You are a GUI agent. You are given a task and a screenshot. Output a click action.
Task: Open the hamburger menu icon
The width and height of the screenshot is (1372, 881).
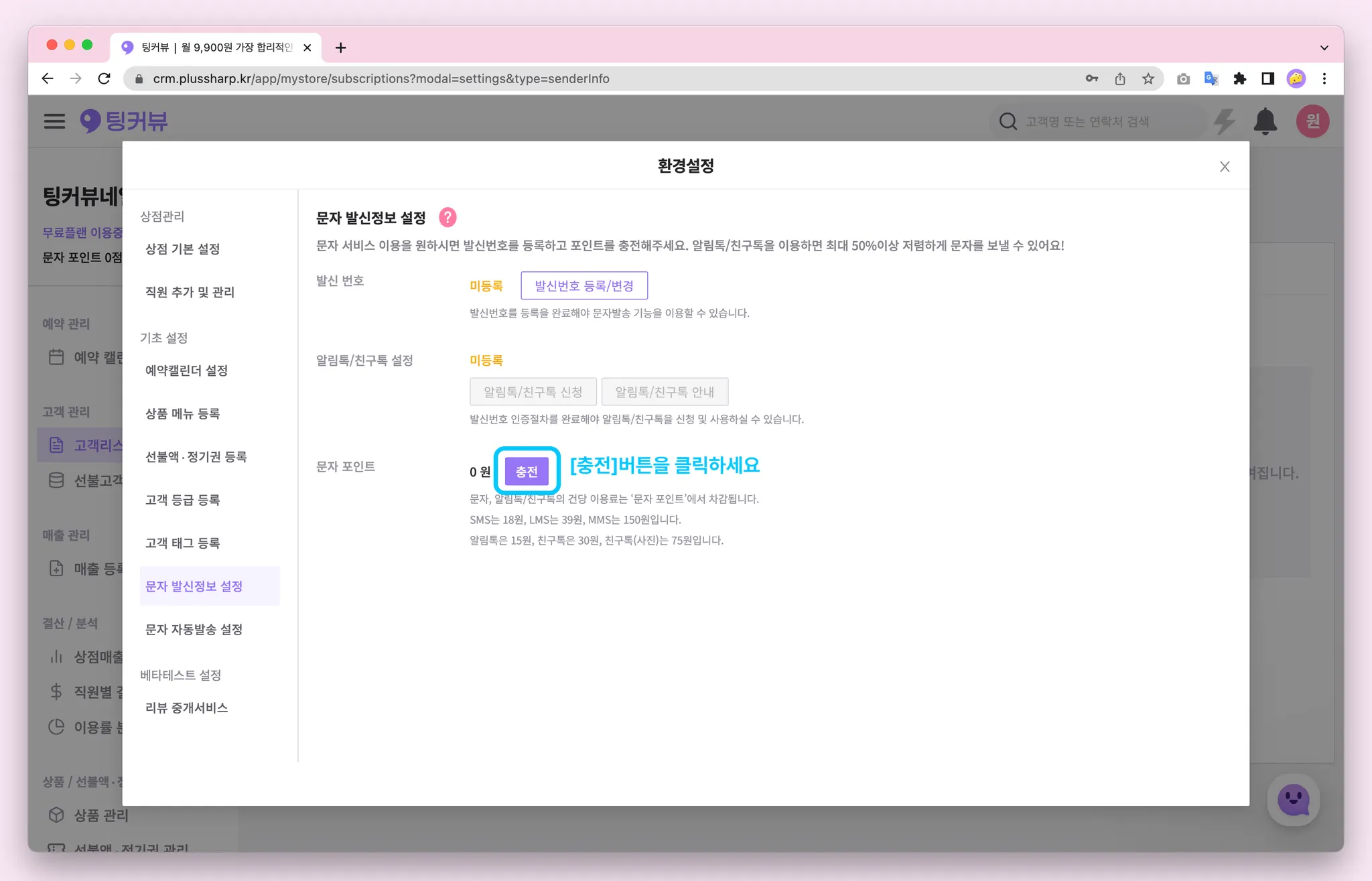click(55, 121)
